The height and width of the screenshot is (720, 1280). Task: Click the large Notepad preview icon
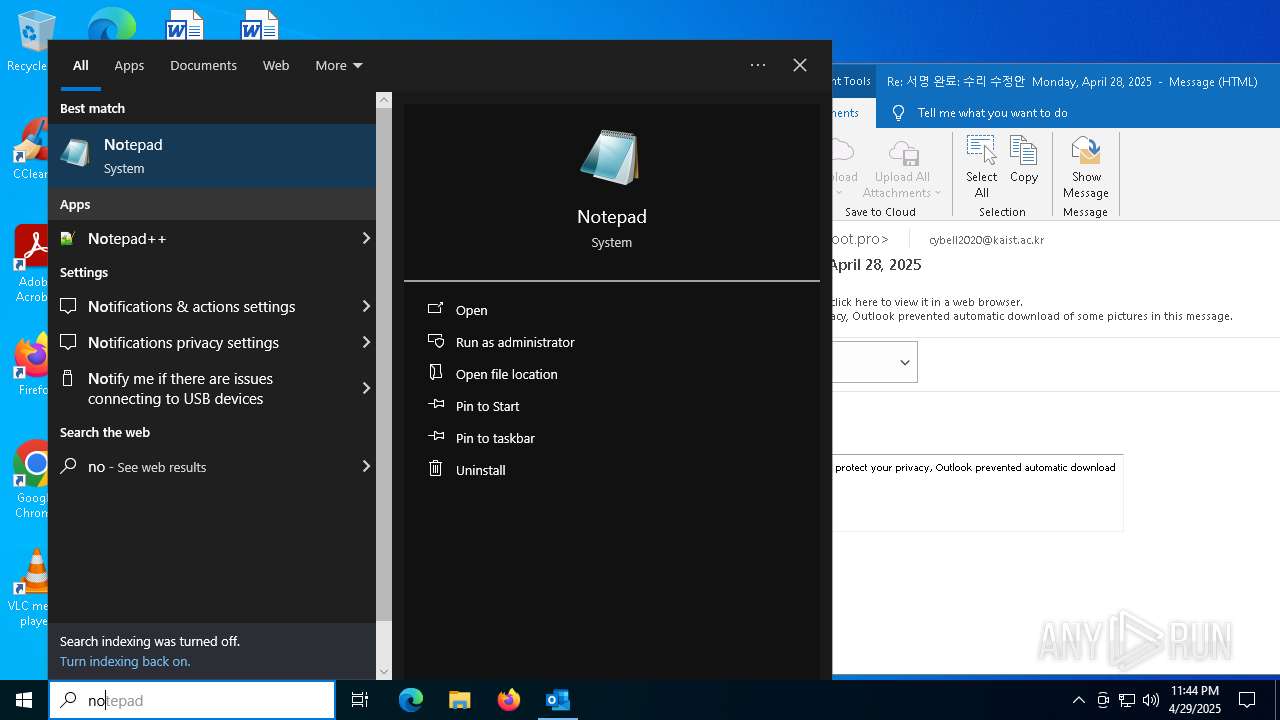click(611, 157)
